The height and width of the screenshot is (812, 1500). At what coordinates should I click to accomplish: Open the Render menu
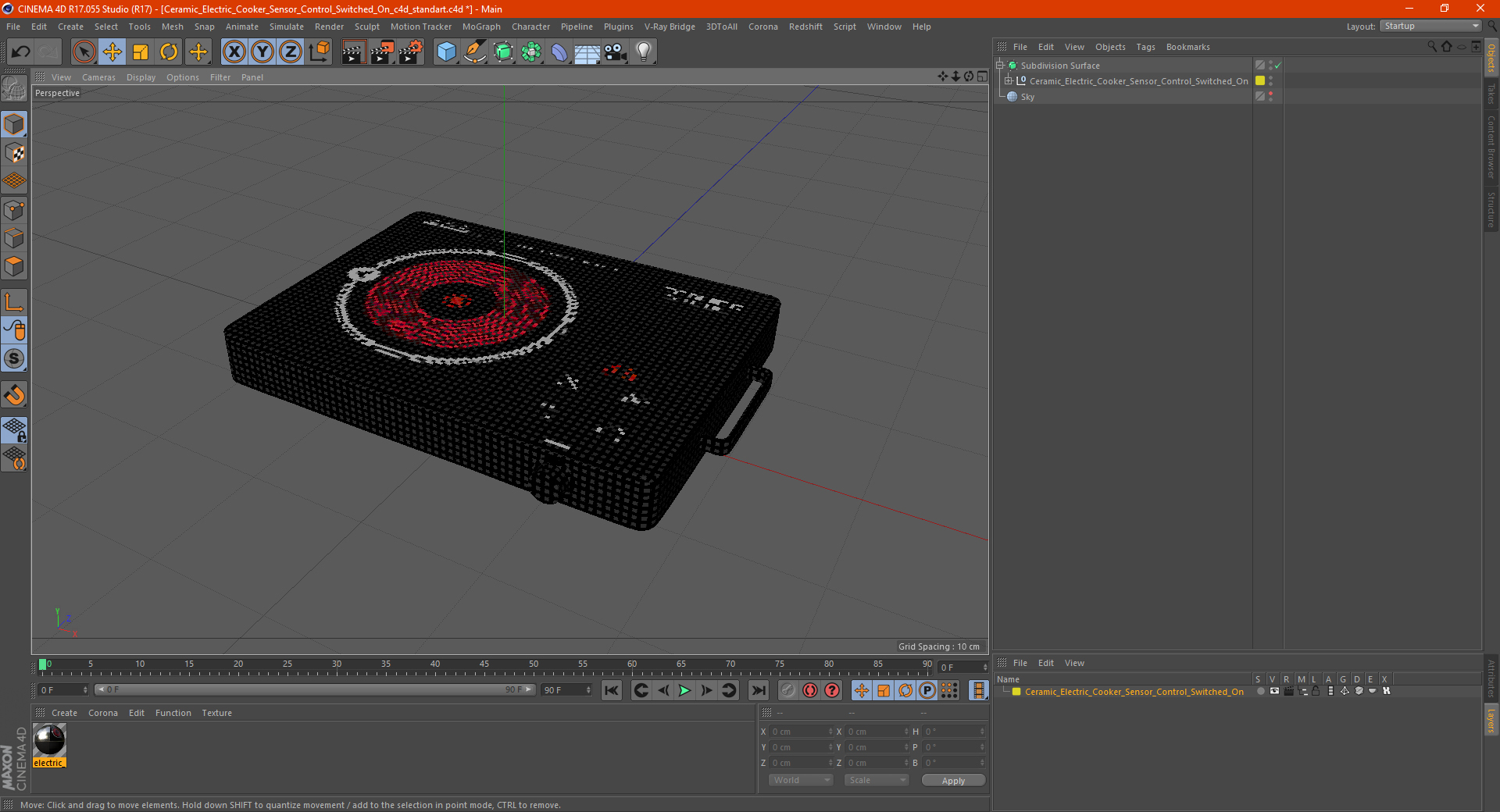[x=329, y=27]
